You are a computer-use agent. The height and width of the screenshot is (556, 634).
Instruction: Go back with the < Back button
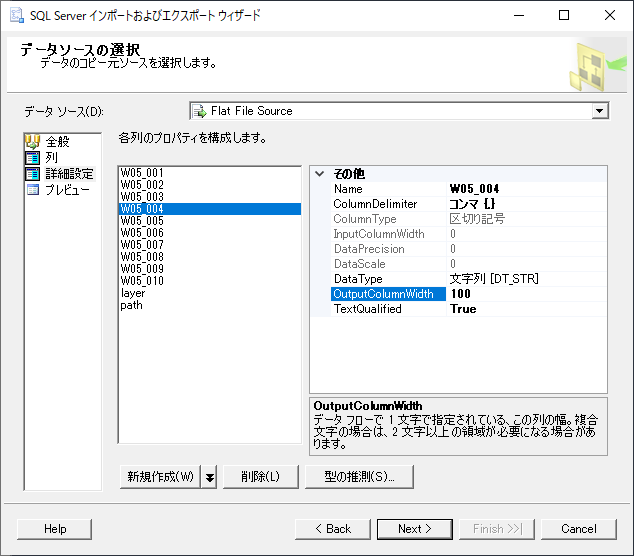(x=332, y=529)
